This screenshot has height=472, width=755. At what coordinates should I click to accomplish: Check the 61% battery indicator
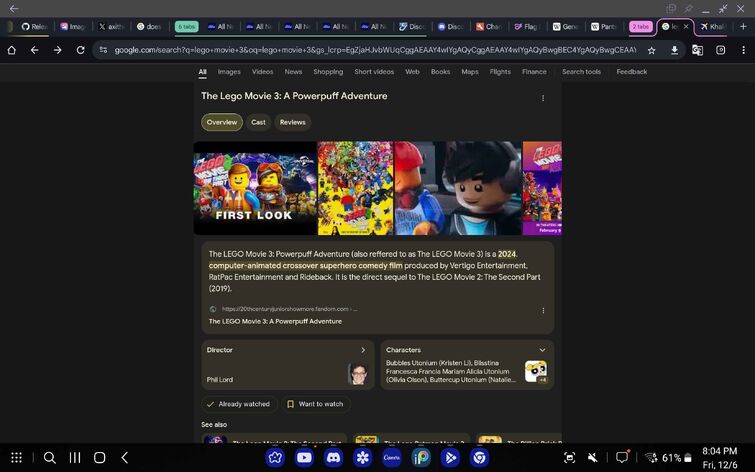(x=677, y=458)
